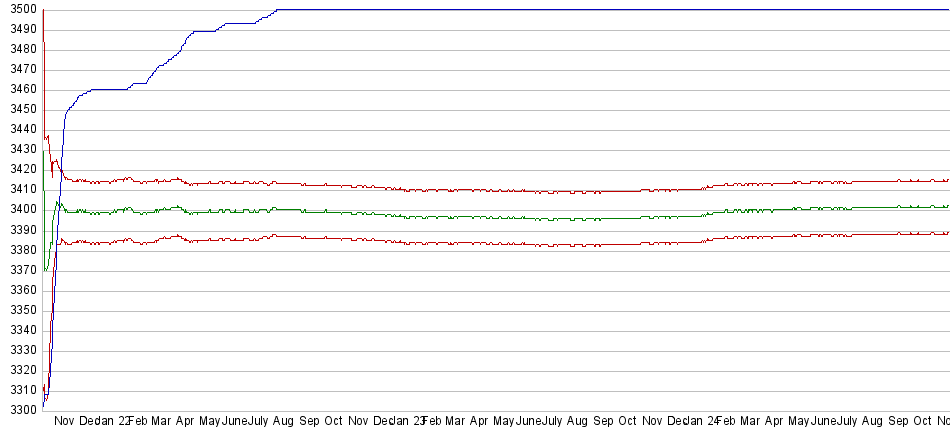Click the Apr label after Jan 24

point(773,422)
